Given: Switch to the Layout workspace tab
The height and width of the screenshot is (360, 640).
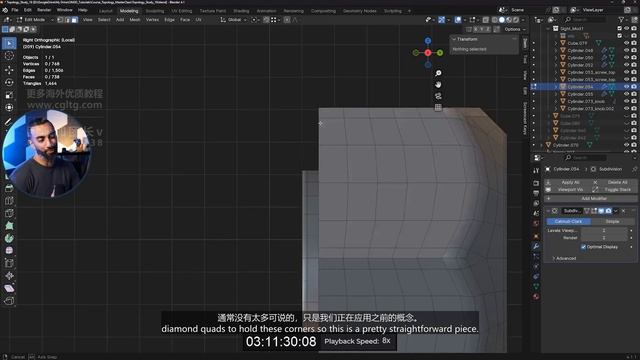Looking at the screenshot, I should (x=105, y=11).
